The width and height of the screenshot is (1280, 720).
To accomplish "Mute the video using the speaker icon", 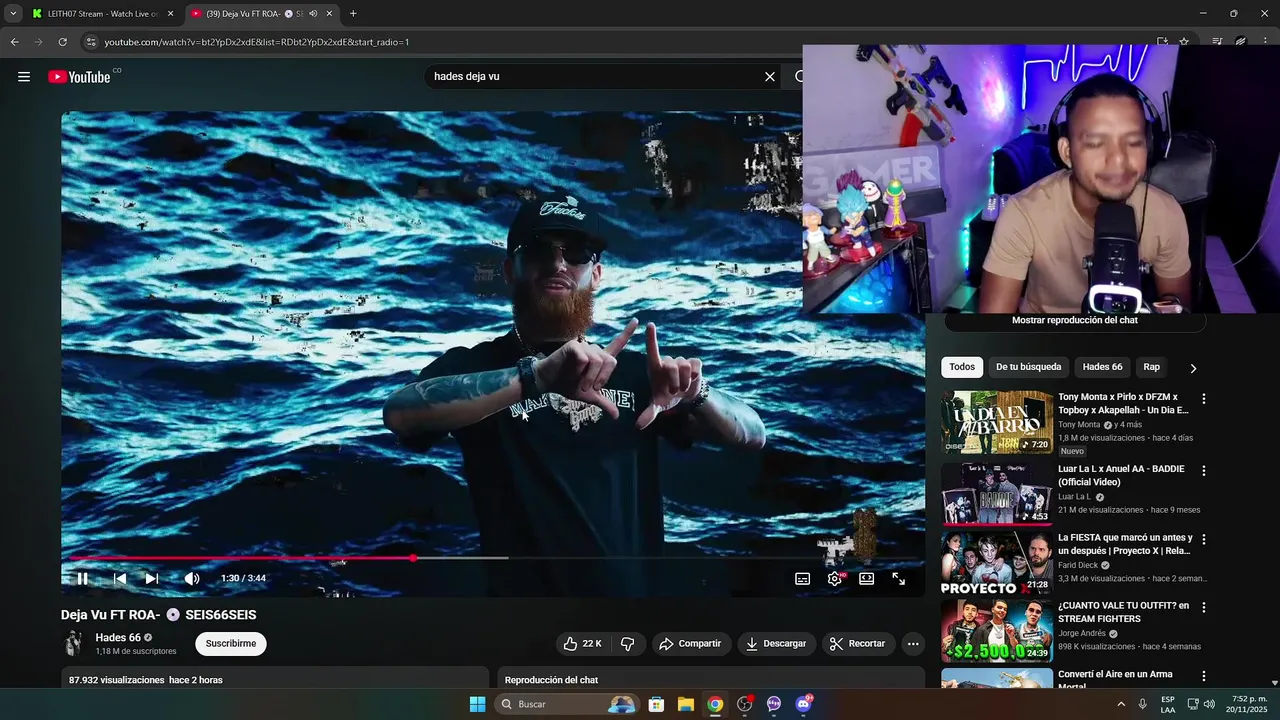I will (192, 578).
